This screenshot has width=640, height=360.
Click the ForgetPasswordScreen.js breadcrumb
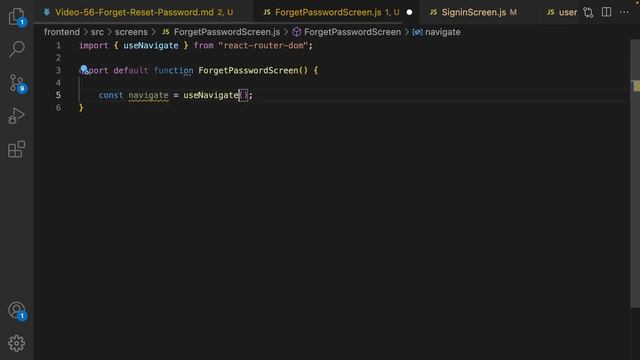tap(227, 32)
